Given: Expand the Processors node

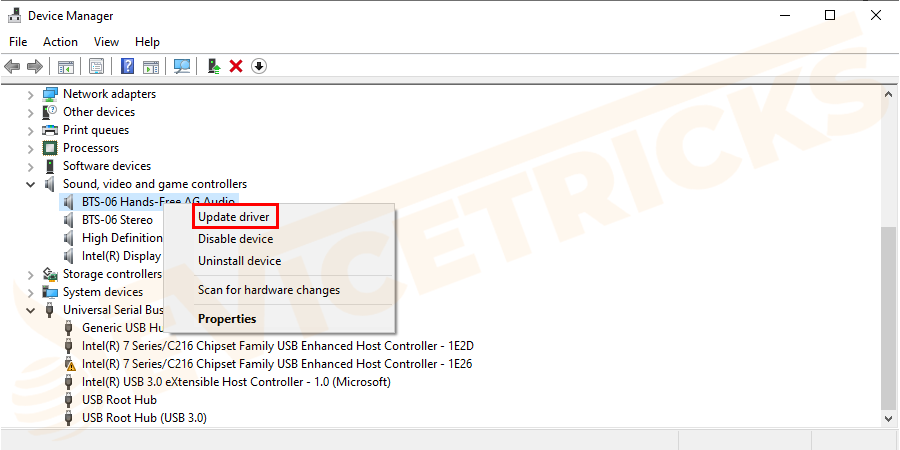Looking at the screenshot, I should pos(30,148).
